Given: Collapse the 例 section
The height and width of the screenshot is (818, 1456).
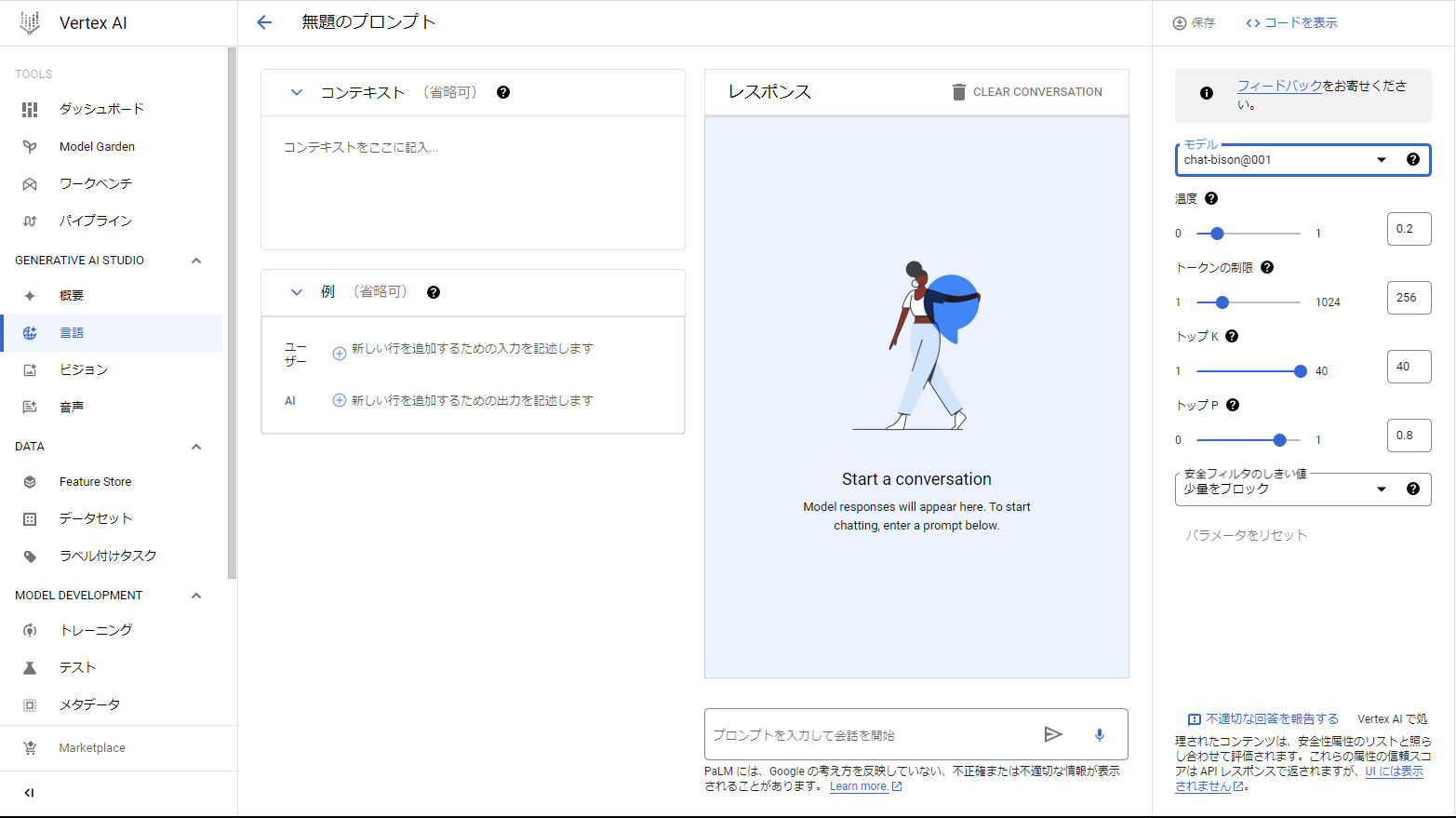Looking at the screenshot, I should pos(296,291).
